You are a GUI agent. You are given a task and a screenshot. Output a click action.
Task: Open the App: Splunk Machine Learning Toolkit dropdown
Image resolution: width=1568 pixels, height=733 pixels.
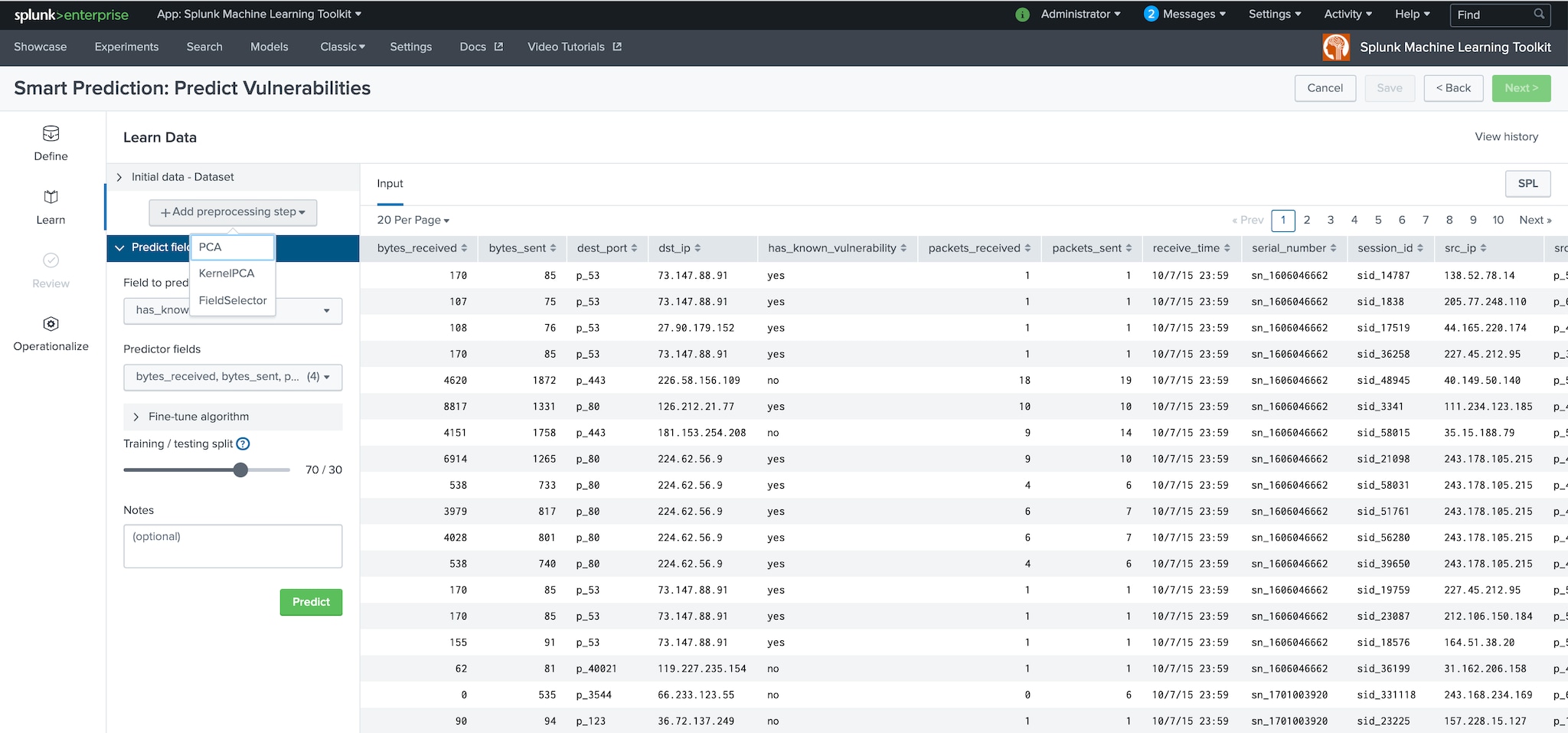(259, 14)
